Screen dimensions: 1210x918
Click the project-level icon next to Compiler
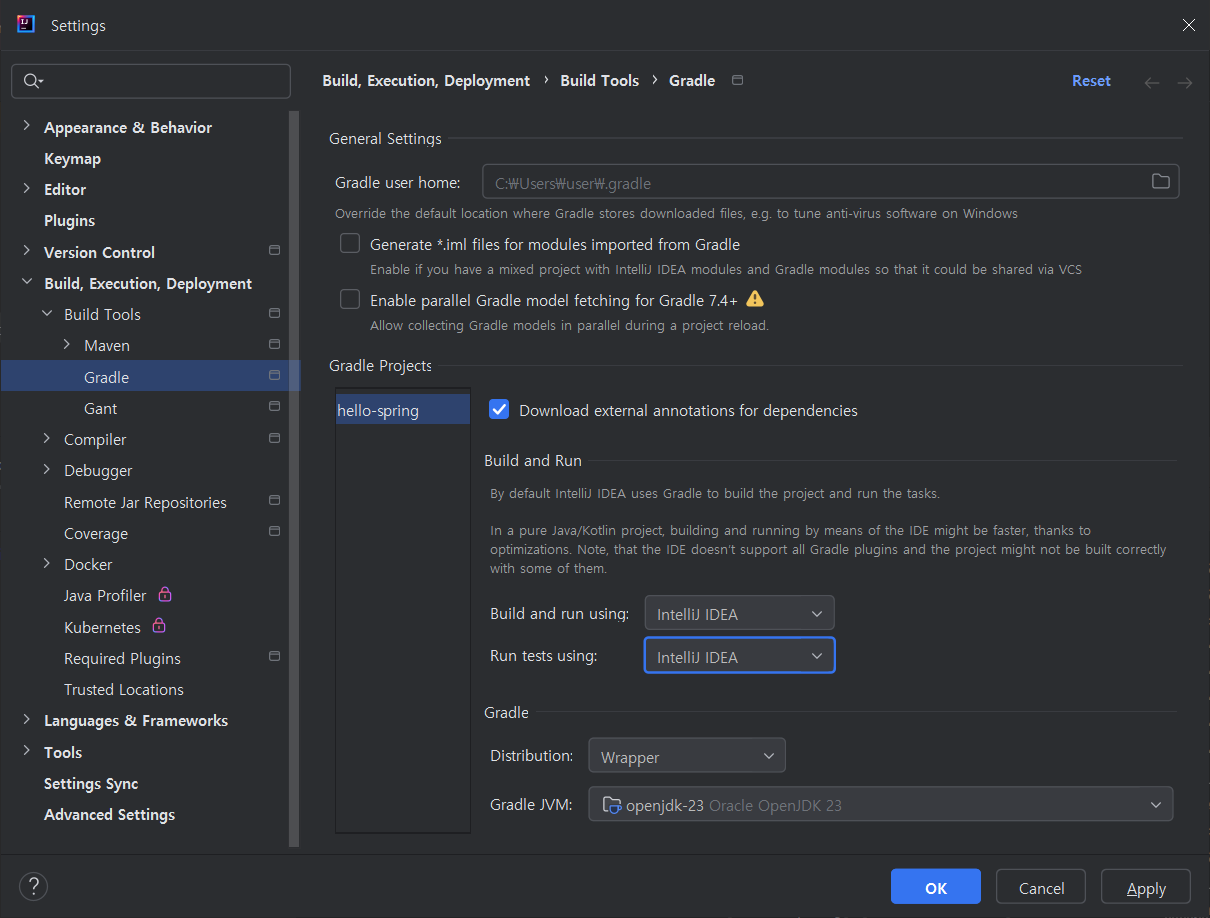274,438
